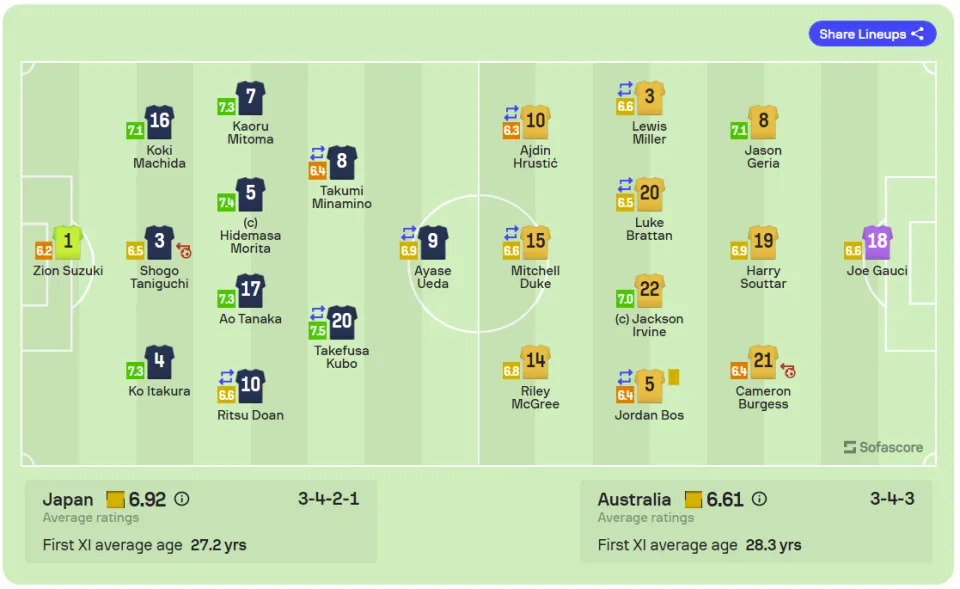Click the Share Lineups button
This screenshot has width=960, height=589.
click(872, 34)
